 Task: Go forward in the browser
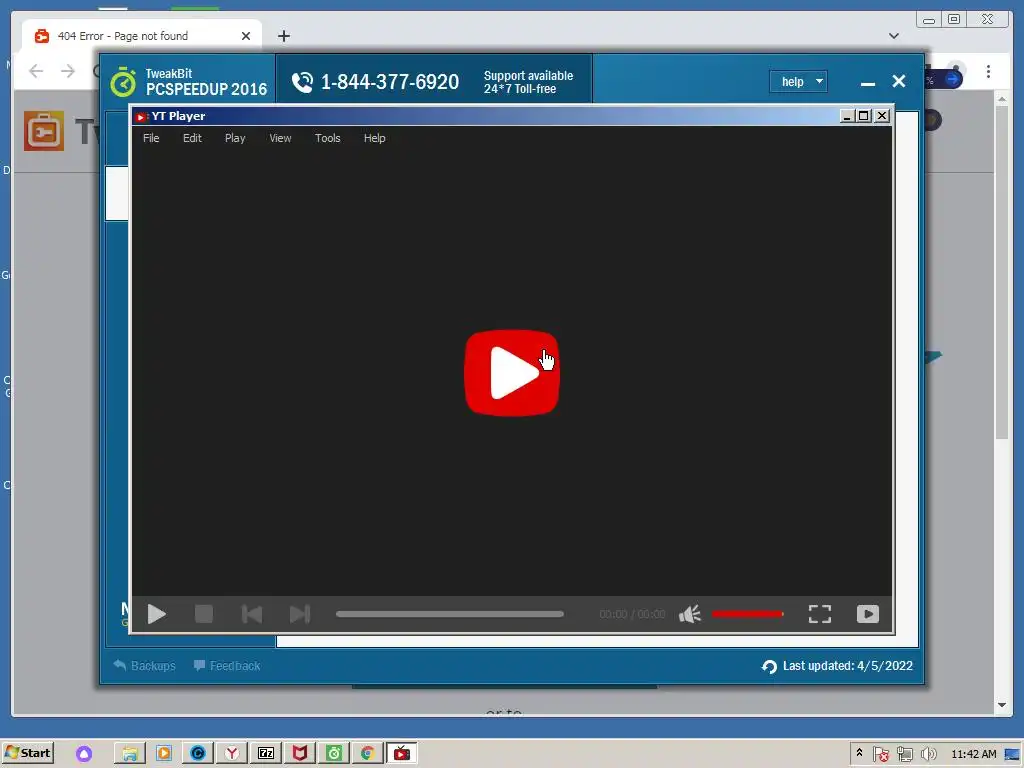tap(67, 71)
